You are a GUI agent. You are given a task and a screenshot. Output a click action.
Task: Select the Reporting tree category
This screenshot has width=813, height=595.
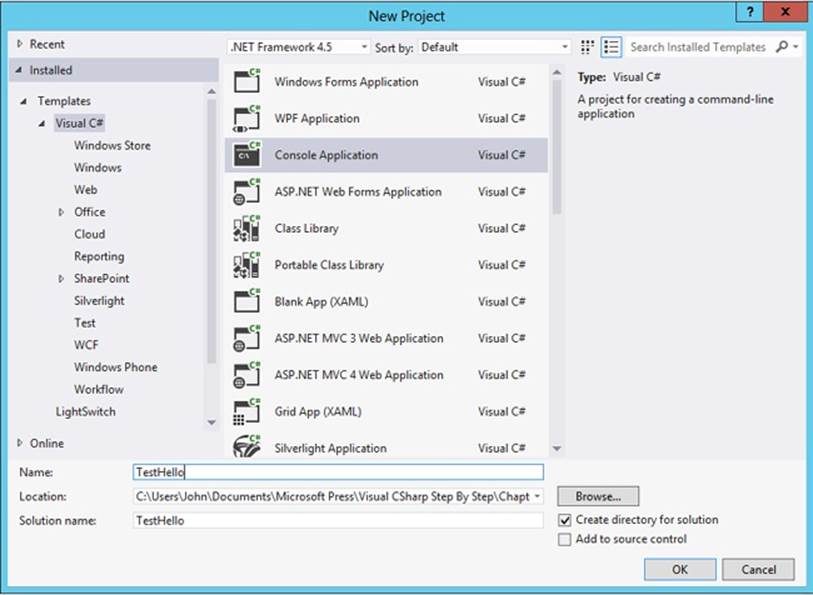tap(99, 257)
